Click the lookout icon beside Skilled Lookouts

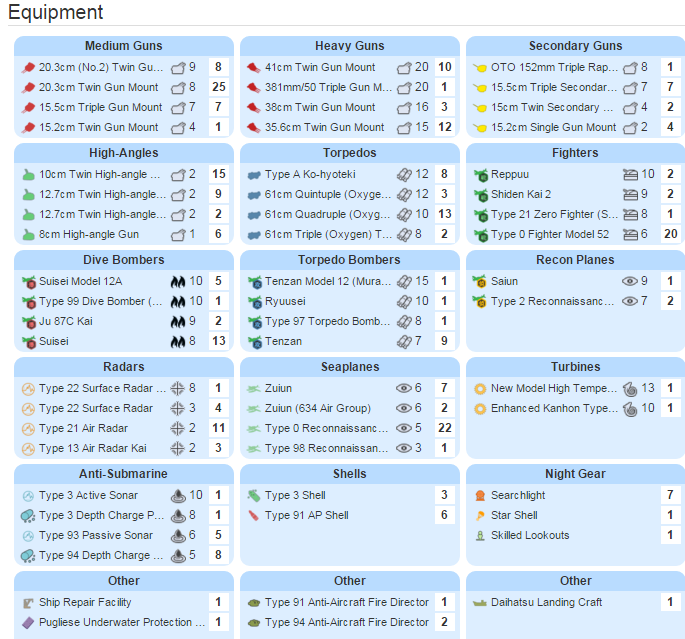(480, 536)
